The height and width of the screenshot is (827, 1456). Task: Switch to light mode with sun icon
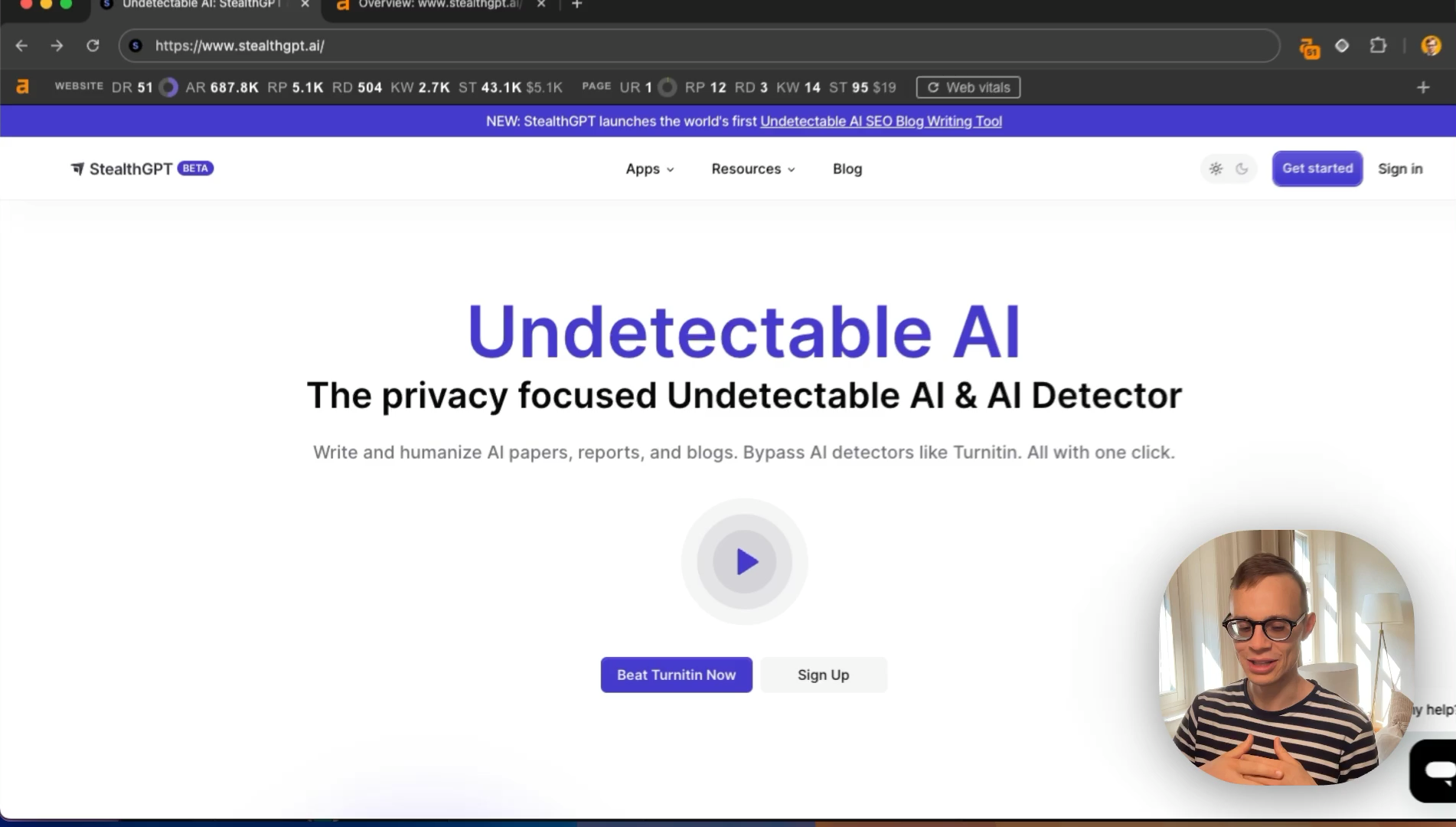(x=1216, y=168)
